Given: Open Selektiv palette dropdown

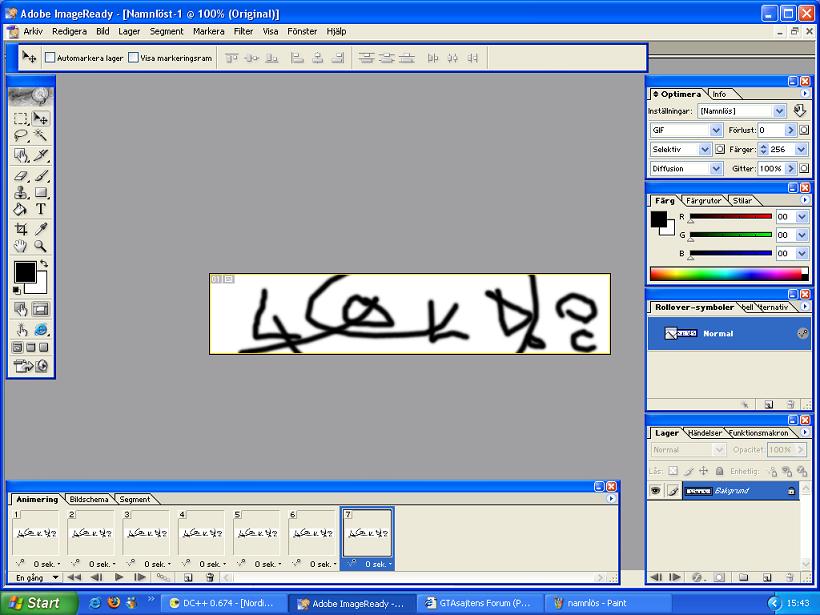Looking at the screenshot, I should click(680, 150).
